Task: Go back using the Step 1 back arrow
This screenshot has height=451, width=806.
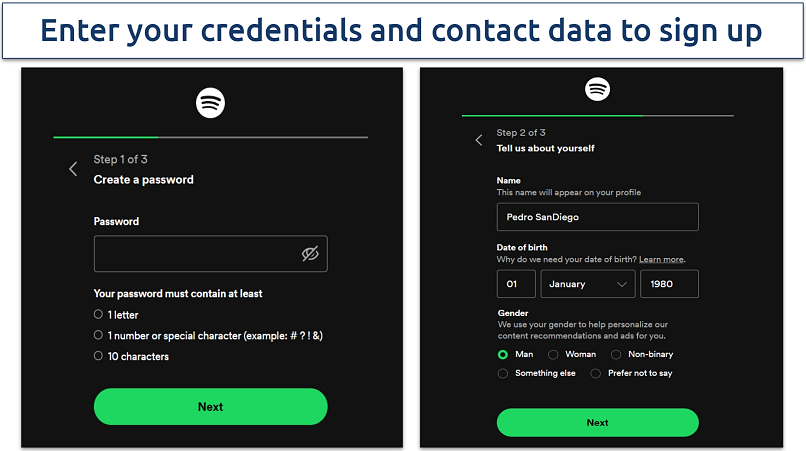Action: tap(73, 169)
